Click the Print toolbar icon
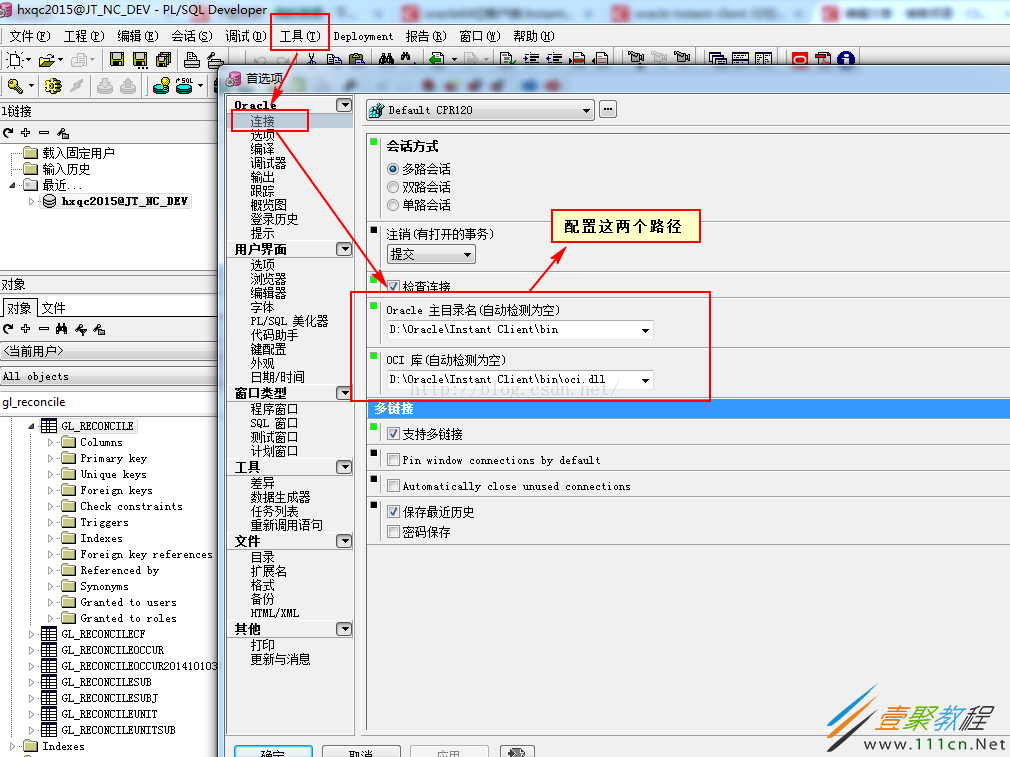Screen dimensions: 1010x757 [191, 60]
